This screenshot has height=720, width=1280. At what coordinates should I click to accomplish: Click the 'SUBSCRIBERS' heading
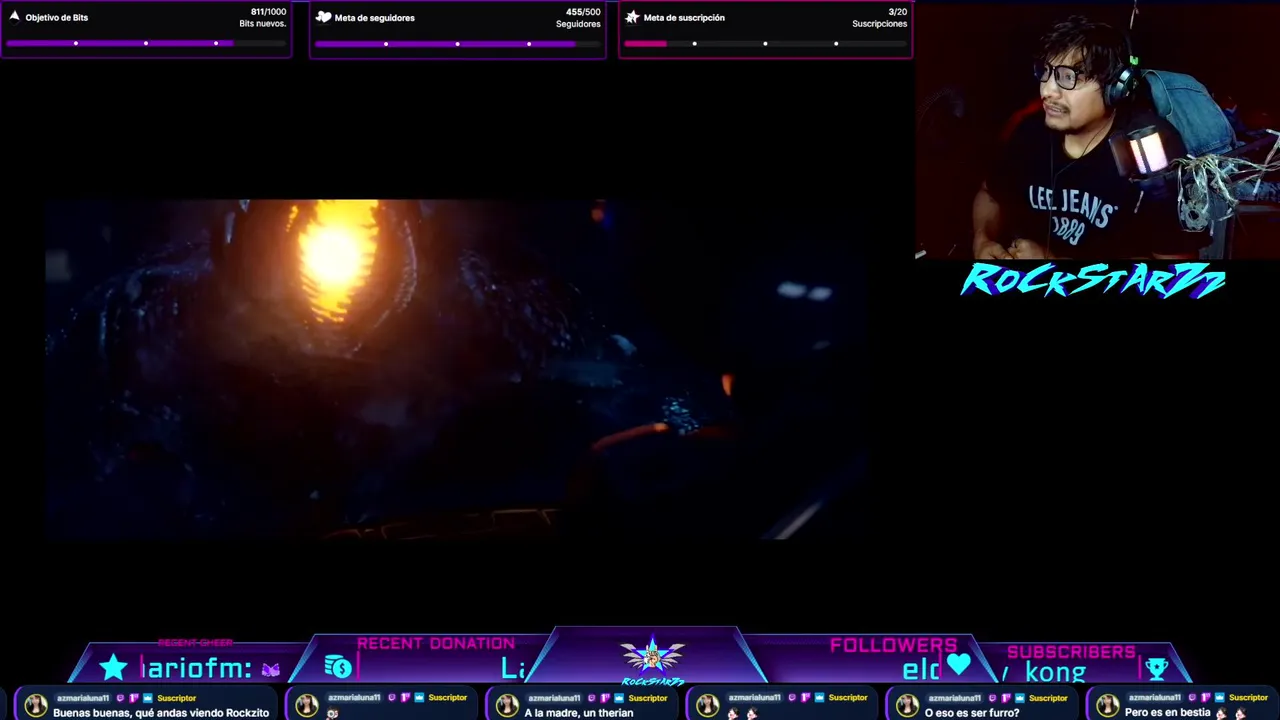click(1071, 652)
